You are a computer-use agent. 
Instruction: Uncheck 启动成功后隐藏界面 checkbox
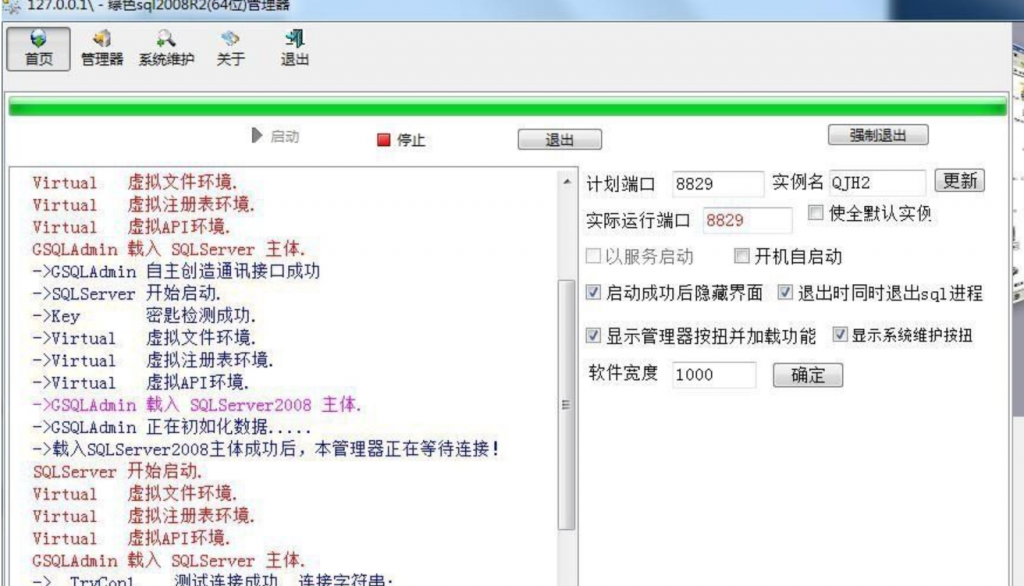(x=593, y=292)
